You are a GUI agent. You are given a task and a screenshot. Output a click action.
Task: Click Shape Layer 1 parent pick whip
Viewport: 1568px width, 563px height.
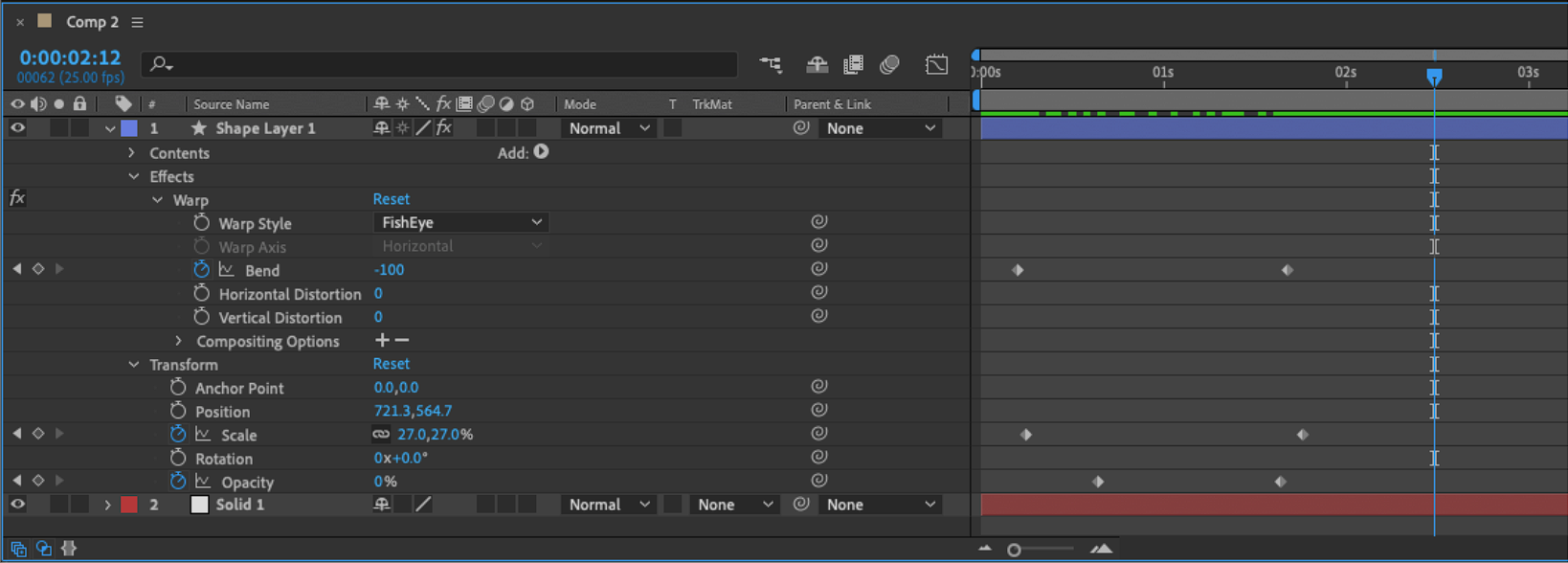[x=801, y=127]
